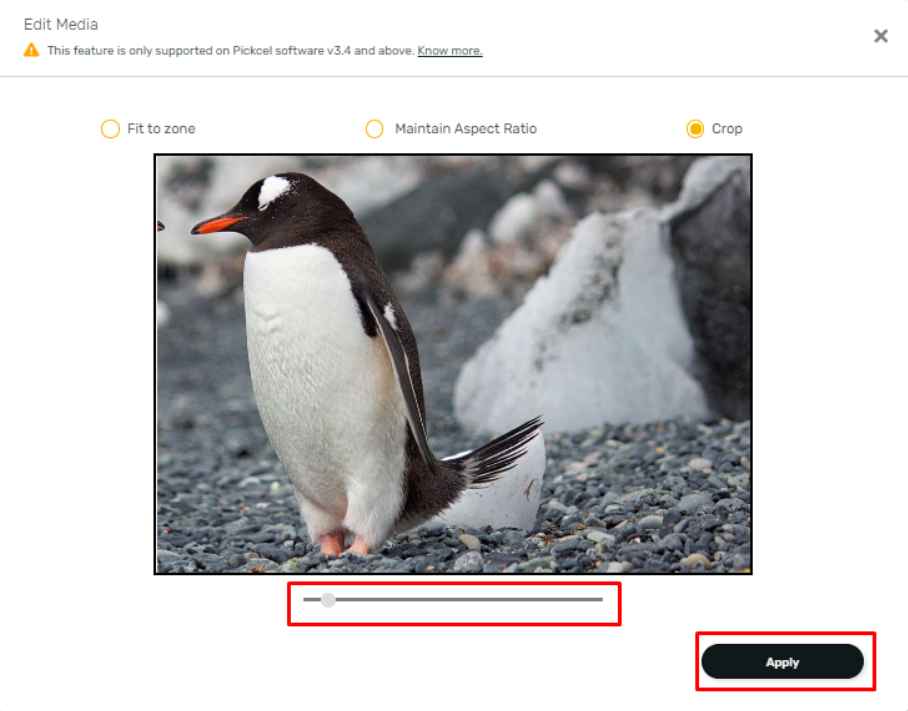Select the Maintain Aspect Ratio radio option
The height and width of the screenshot is (711, 908).
click(374, 129)
